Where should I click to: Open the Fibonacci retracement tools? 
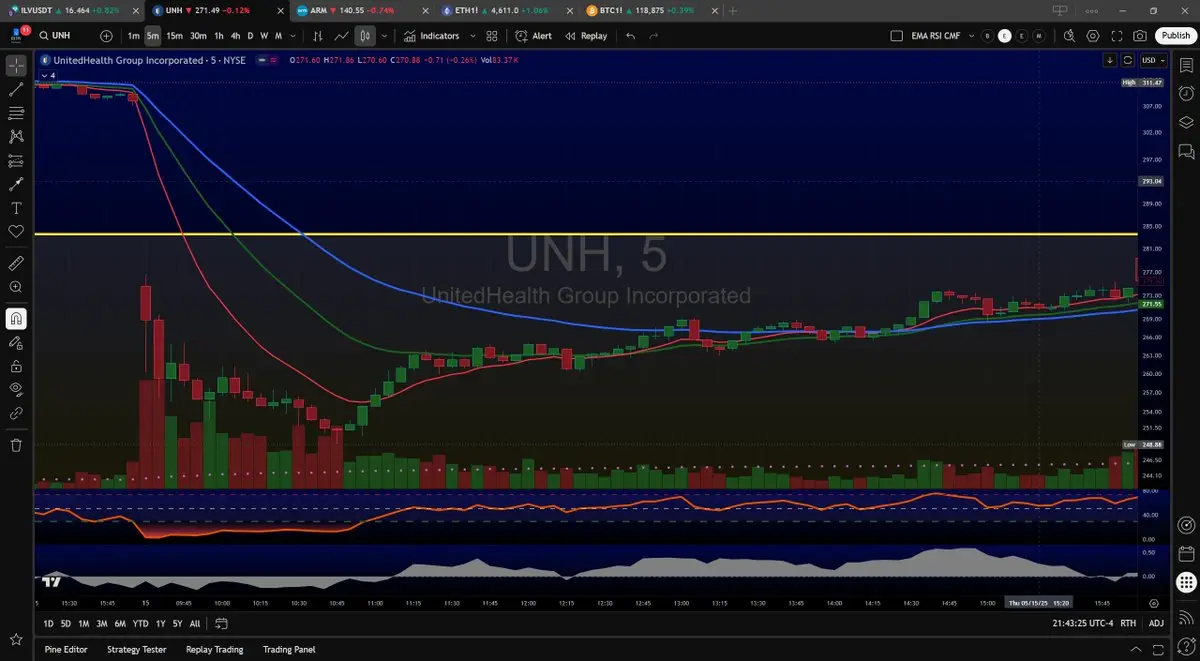[16, 113]
